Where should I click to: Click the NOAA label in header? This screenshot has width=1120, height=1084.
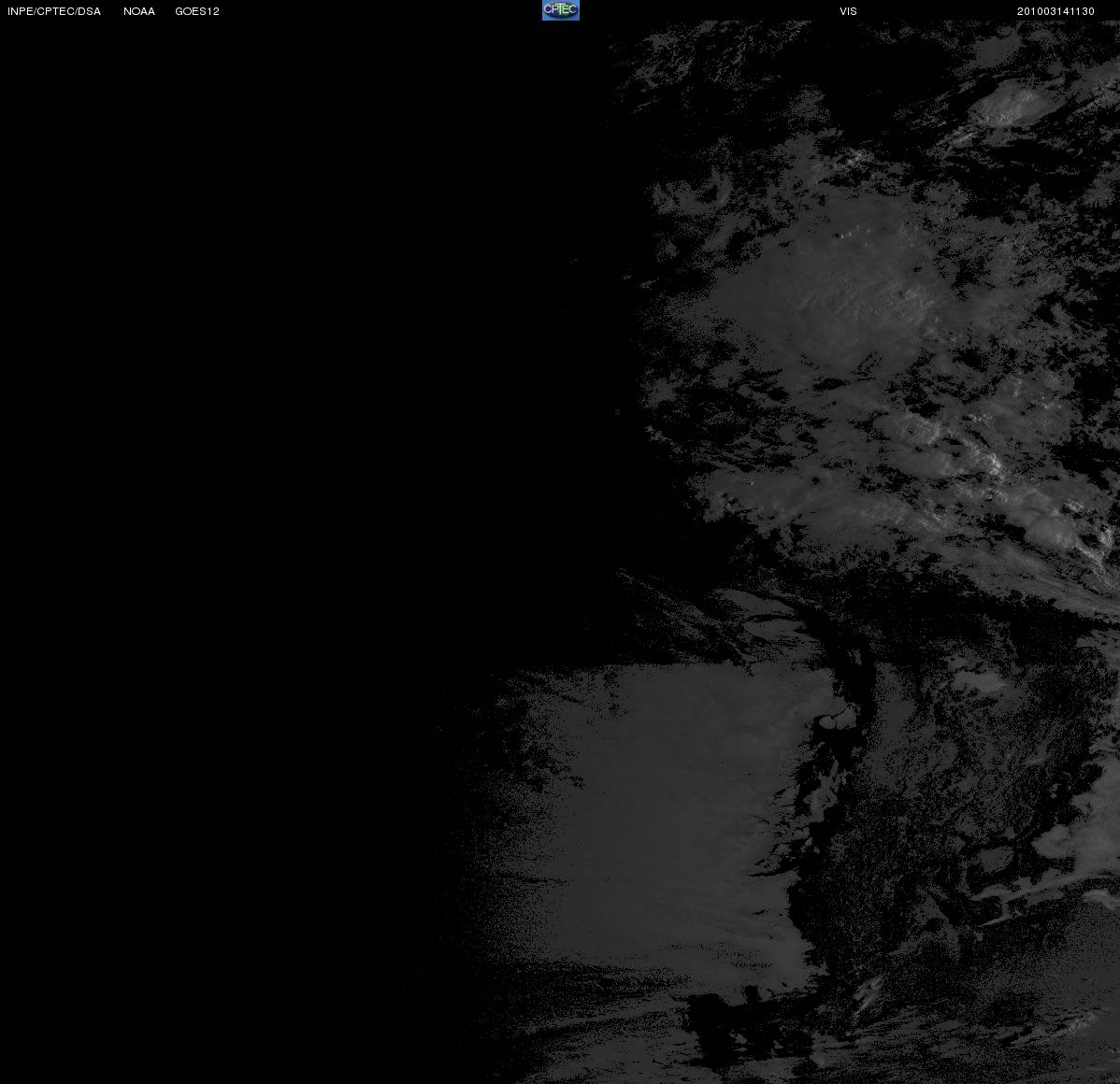click(x=139, y=11)
